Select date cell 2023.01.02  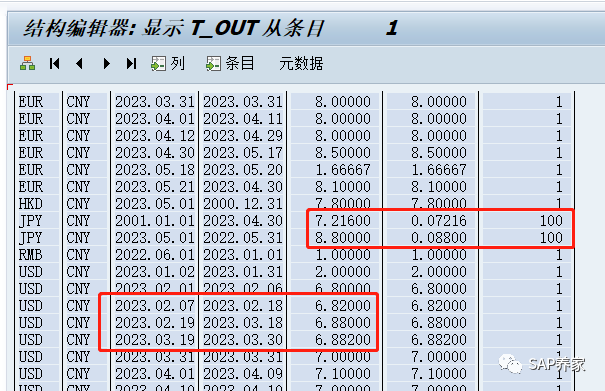154,272
